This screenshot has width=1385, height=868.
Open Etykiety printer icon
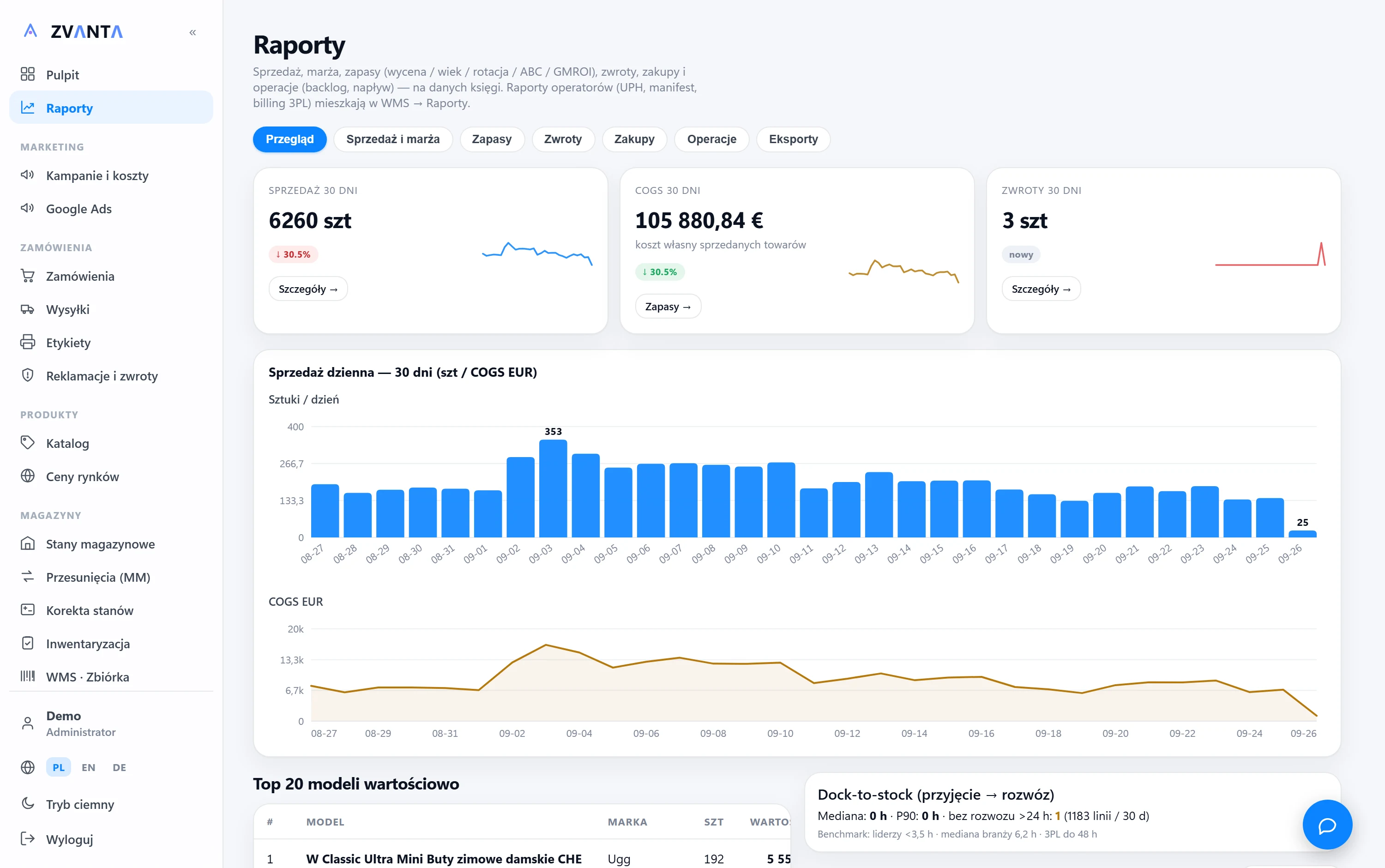click(x=28, y=342)
